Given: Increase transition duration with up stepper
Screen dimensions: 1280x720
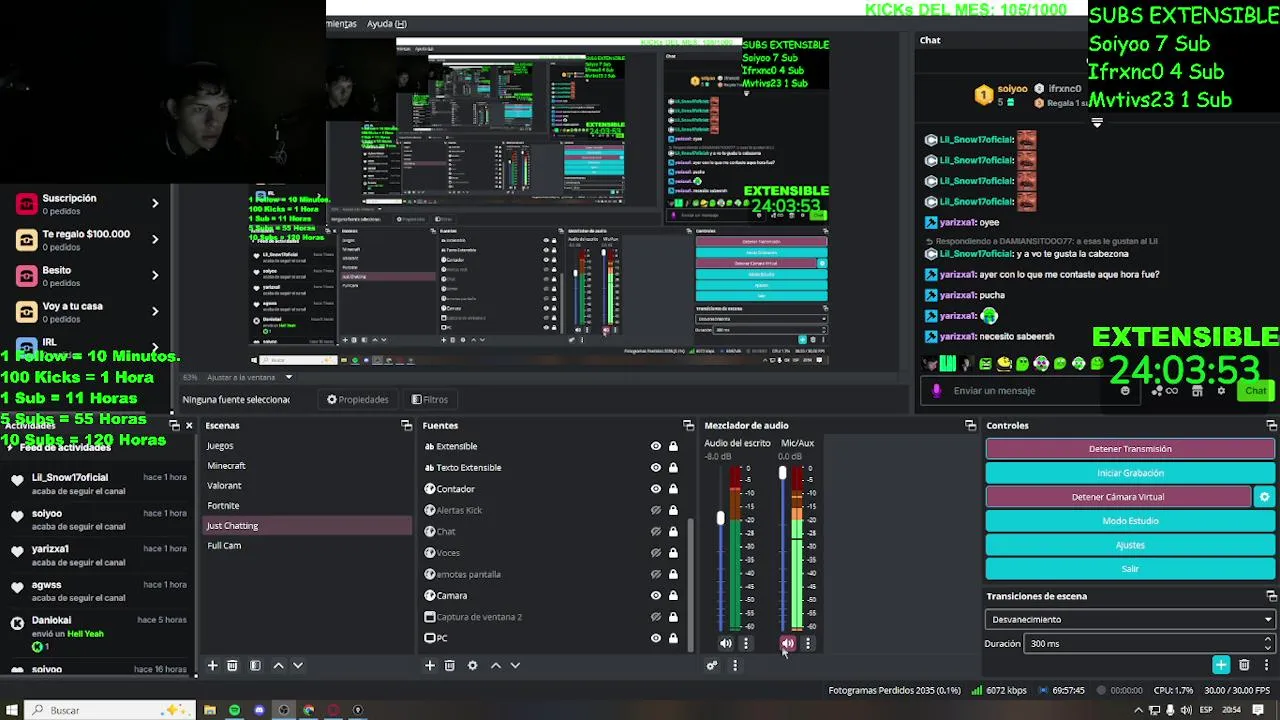Looking at the screenshot, I should tap(1268, 639).
